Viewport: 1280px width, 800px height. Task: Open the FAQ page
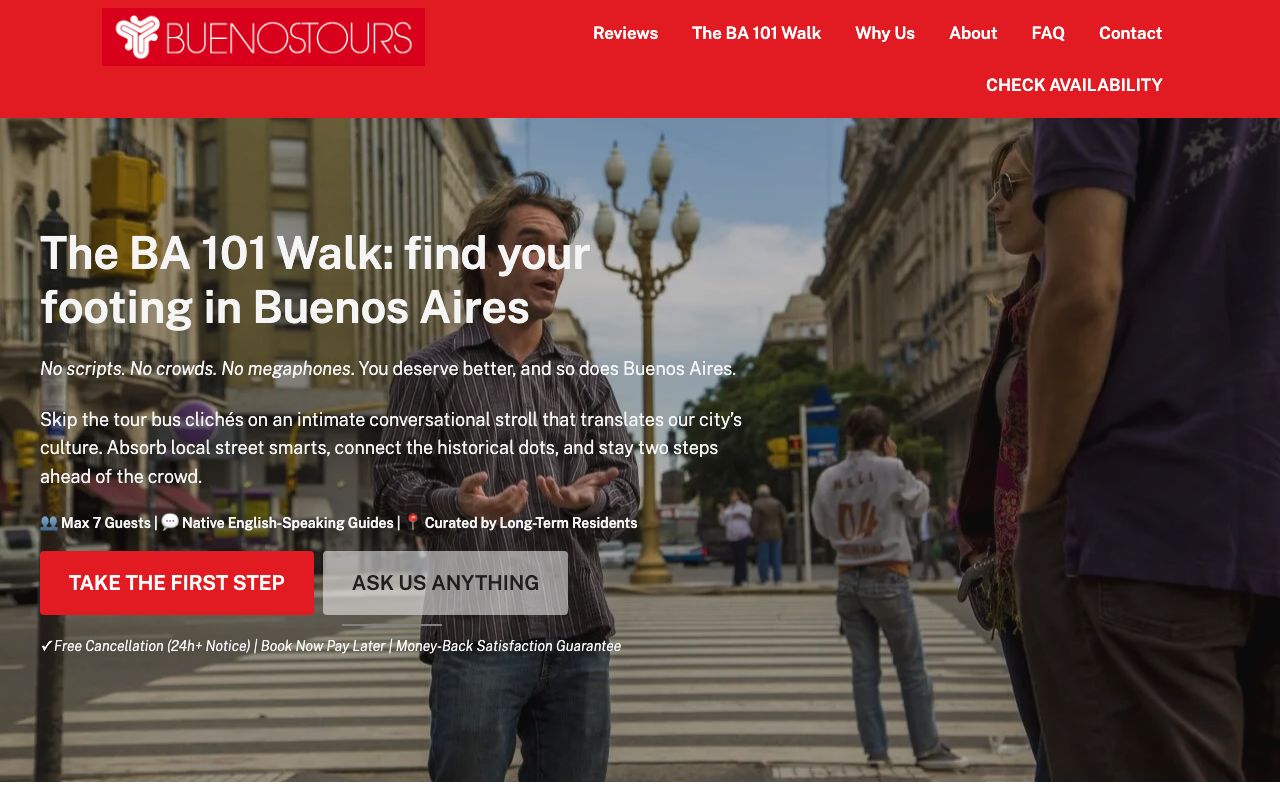click(1048, 33)
